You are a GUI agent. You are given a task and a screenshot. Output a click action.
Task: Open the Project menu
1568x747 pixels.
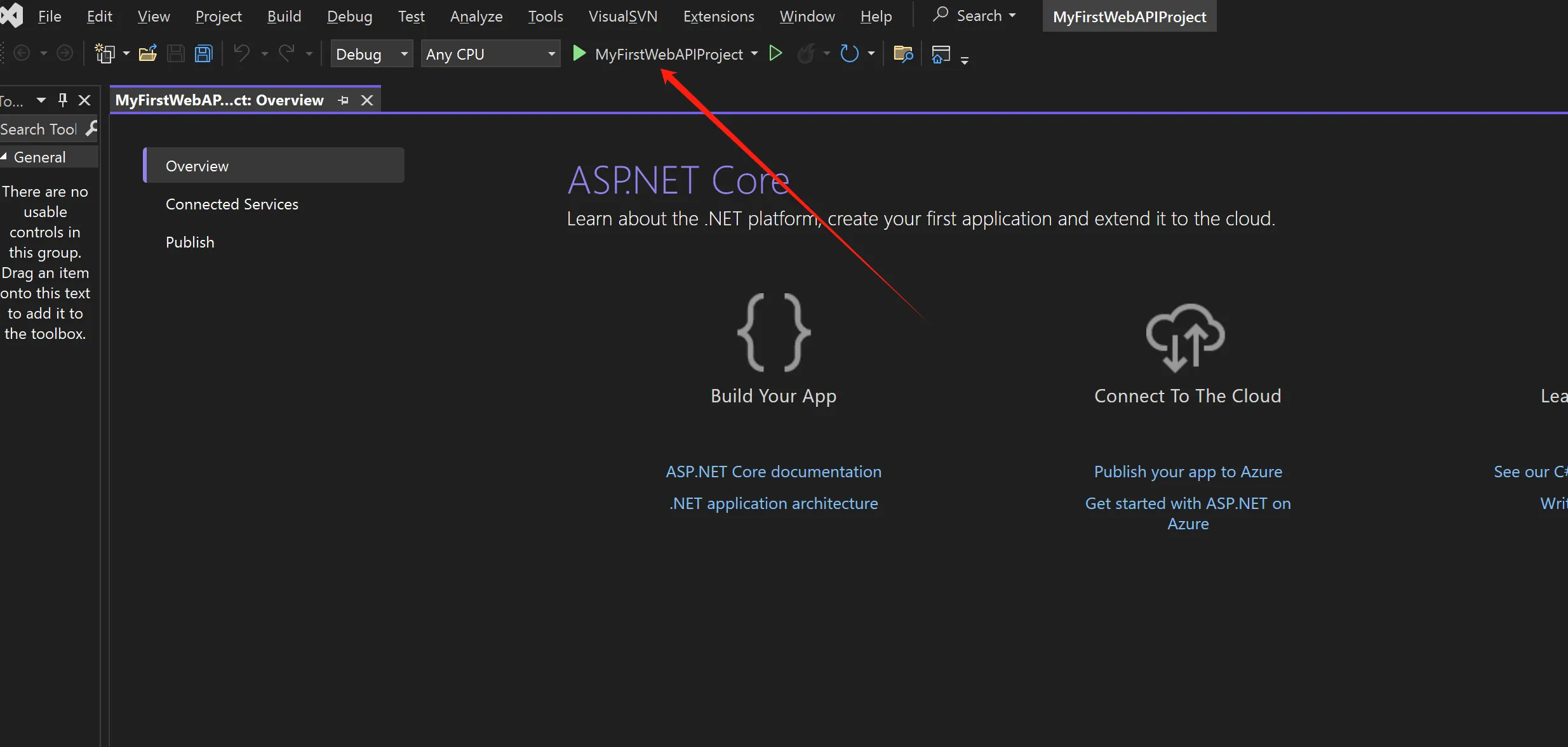[218, 16]
